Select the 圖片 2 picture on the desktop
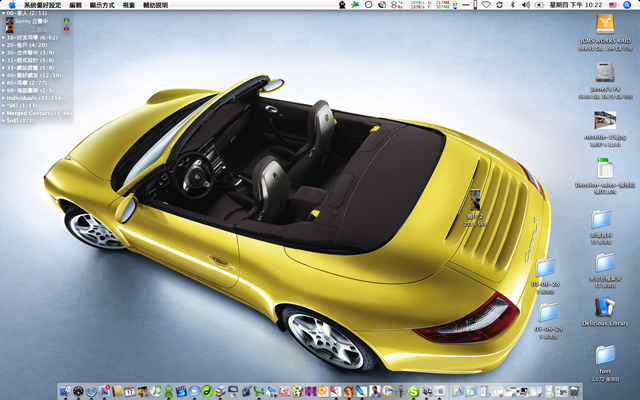The height and width of the screenshot is (400, 640). coord(475,200)
